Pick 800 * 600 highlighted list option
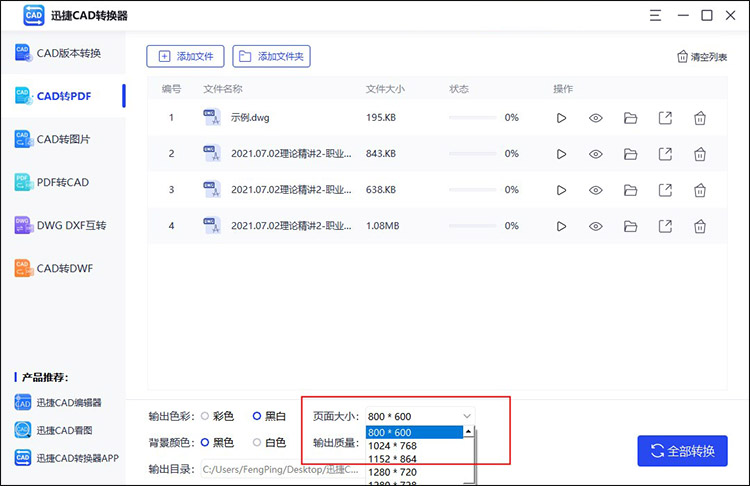 [414, 432]
